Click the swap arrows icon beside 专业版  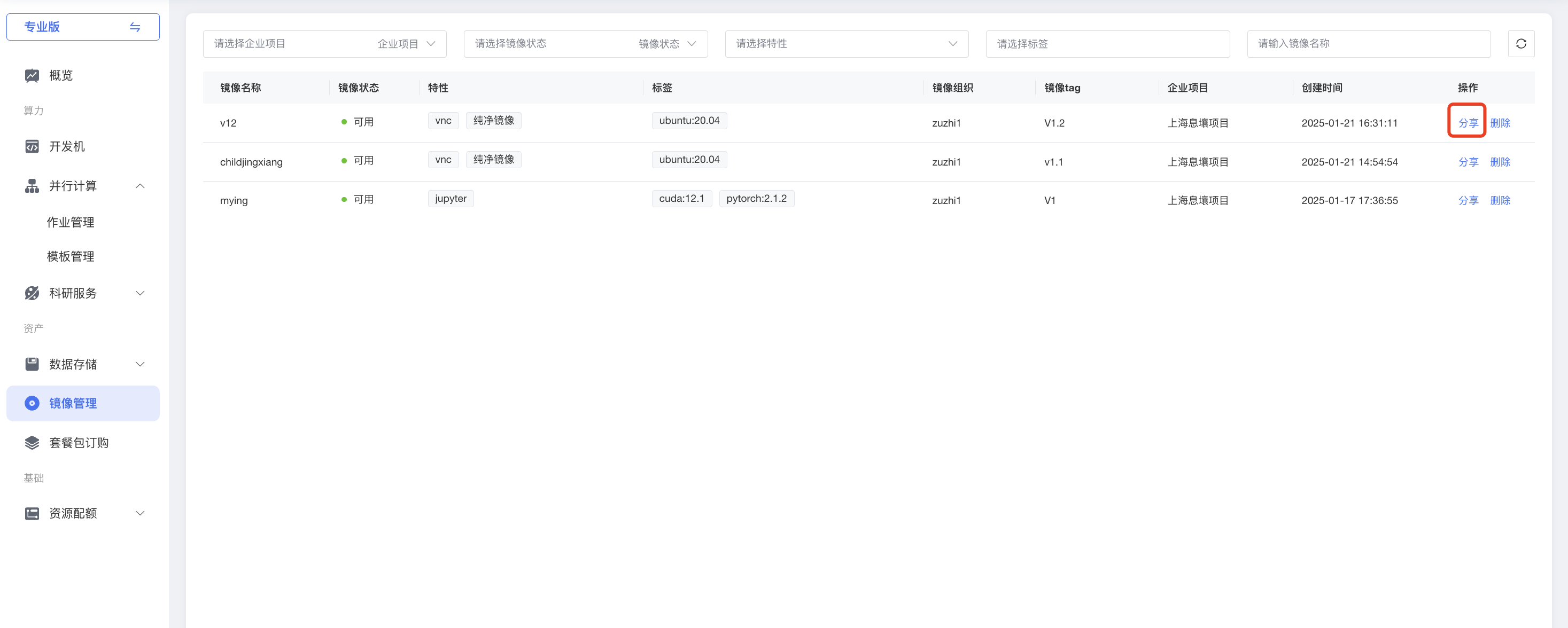point(135,27)
